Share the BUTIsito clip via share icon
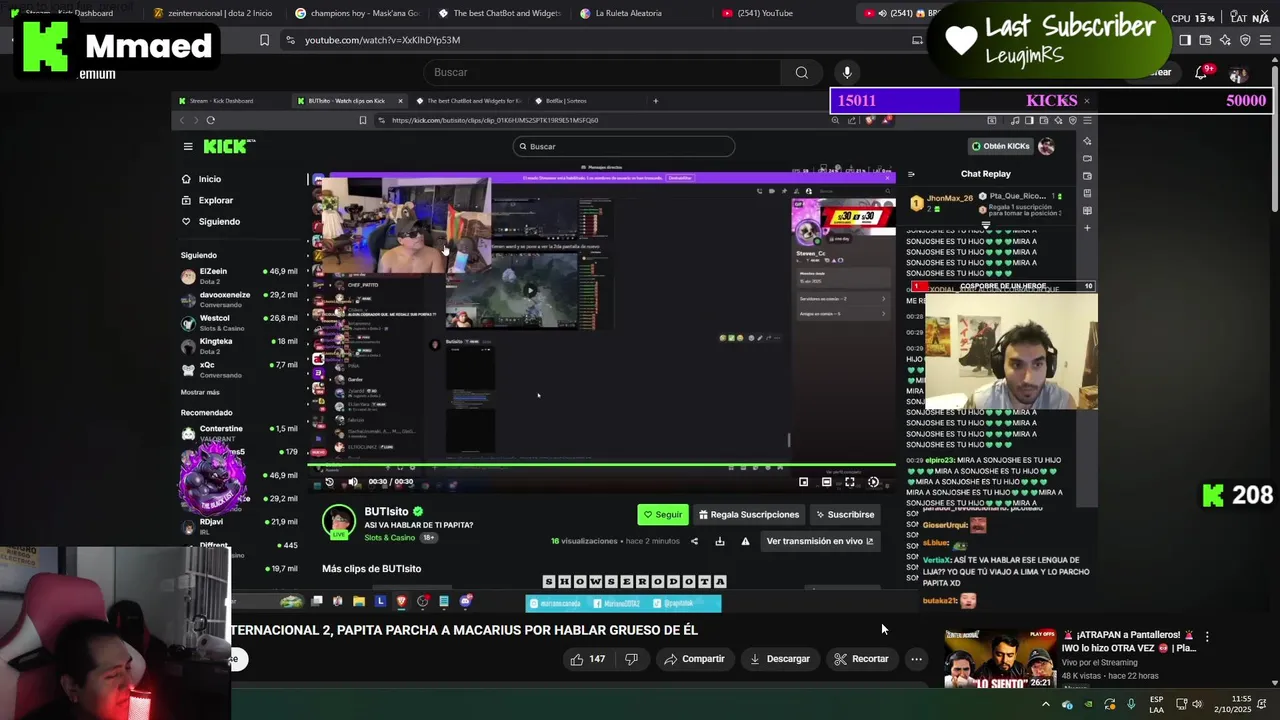Screen dimensions: 1280x720 coord(694,541)
